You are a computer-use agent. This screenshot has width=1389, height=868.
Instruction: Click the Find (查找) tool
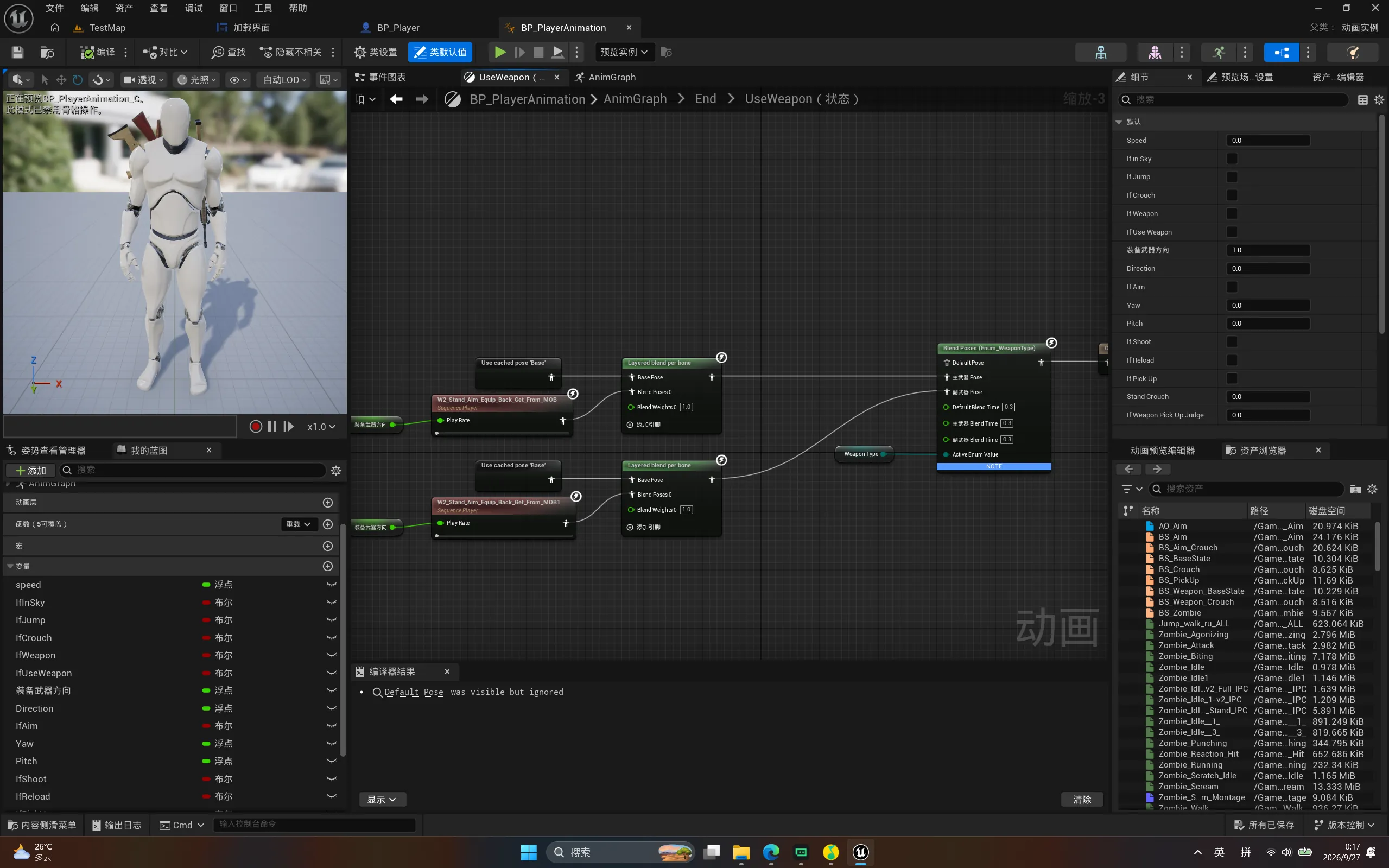[229, 52]
